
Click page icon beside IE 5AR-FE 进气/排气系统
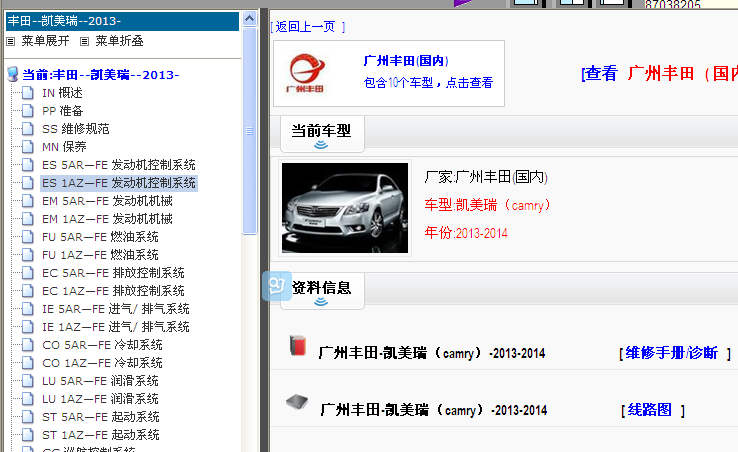pos(28,309)
